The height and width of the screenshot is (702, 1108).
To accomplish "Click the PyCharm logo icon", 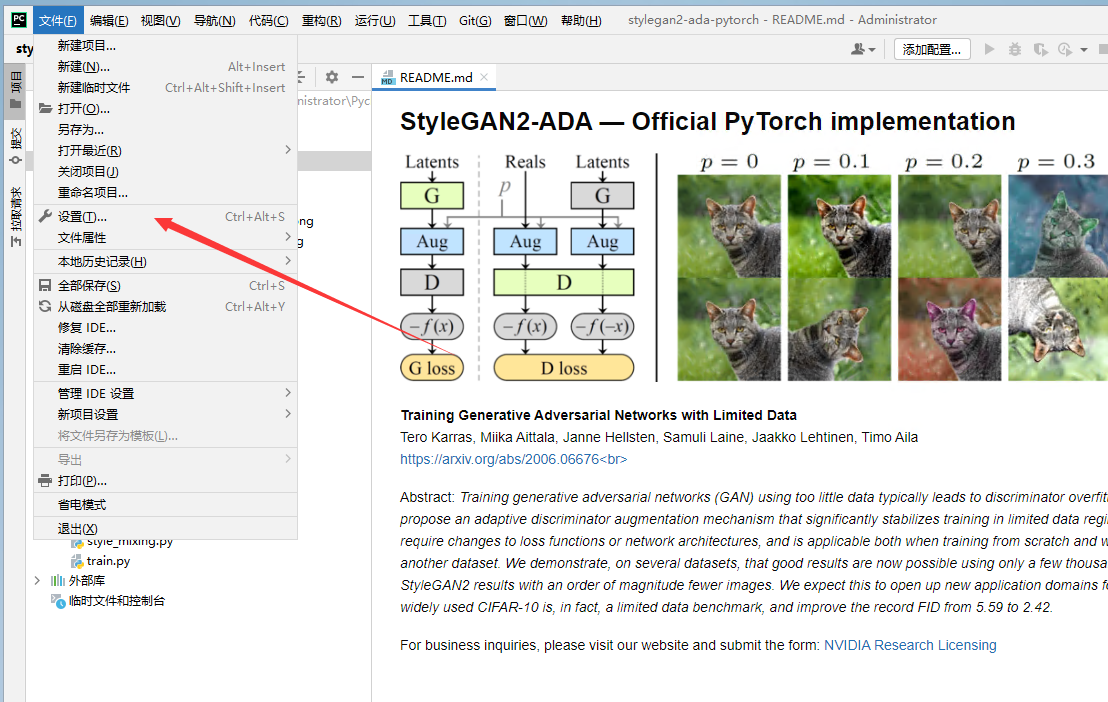I will coord(19,20).
